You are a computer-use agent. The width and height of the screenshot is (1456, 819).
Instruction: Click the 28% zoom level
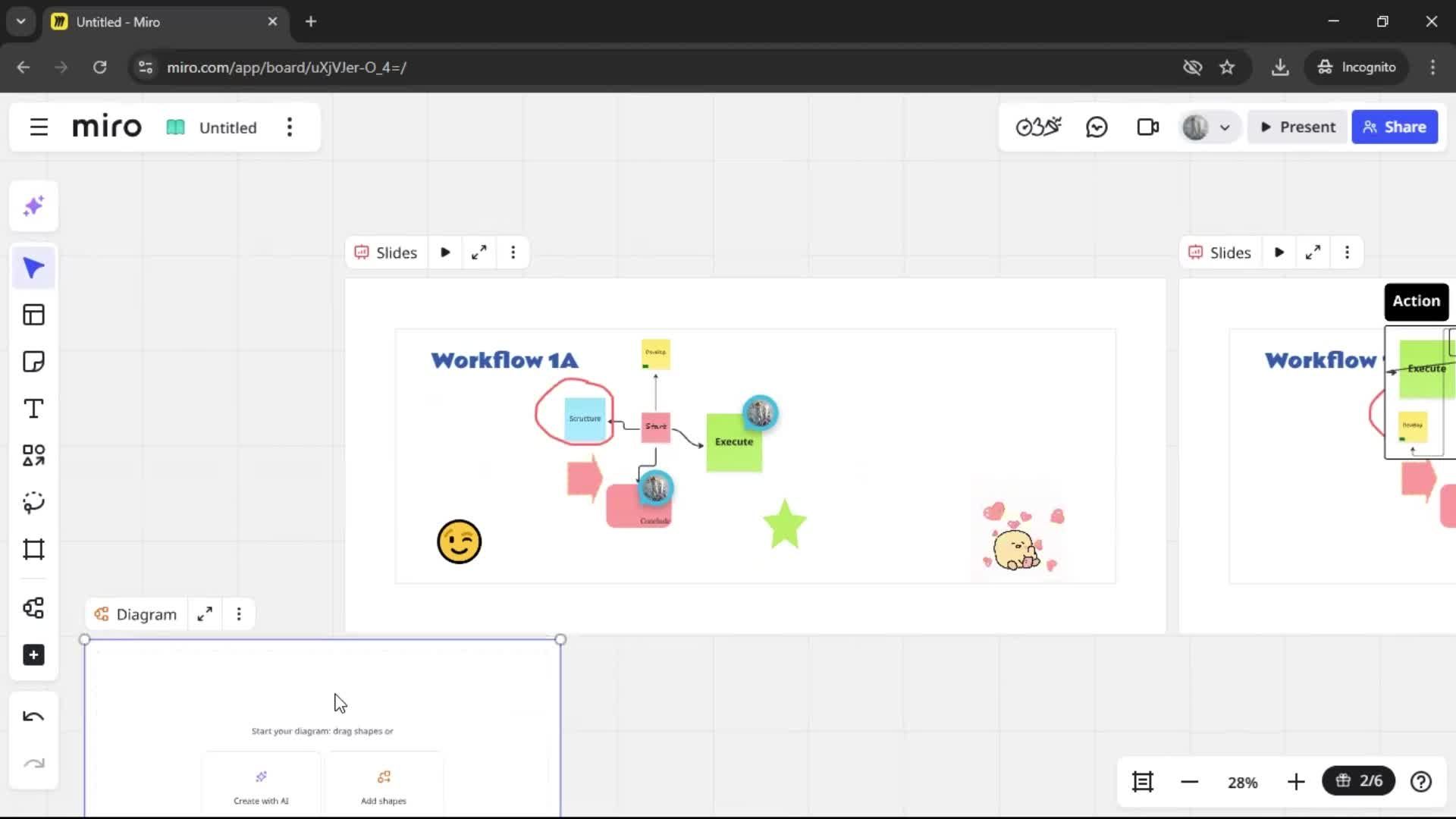pyautogui.click(x=1242, y=783)
